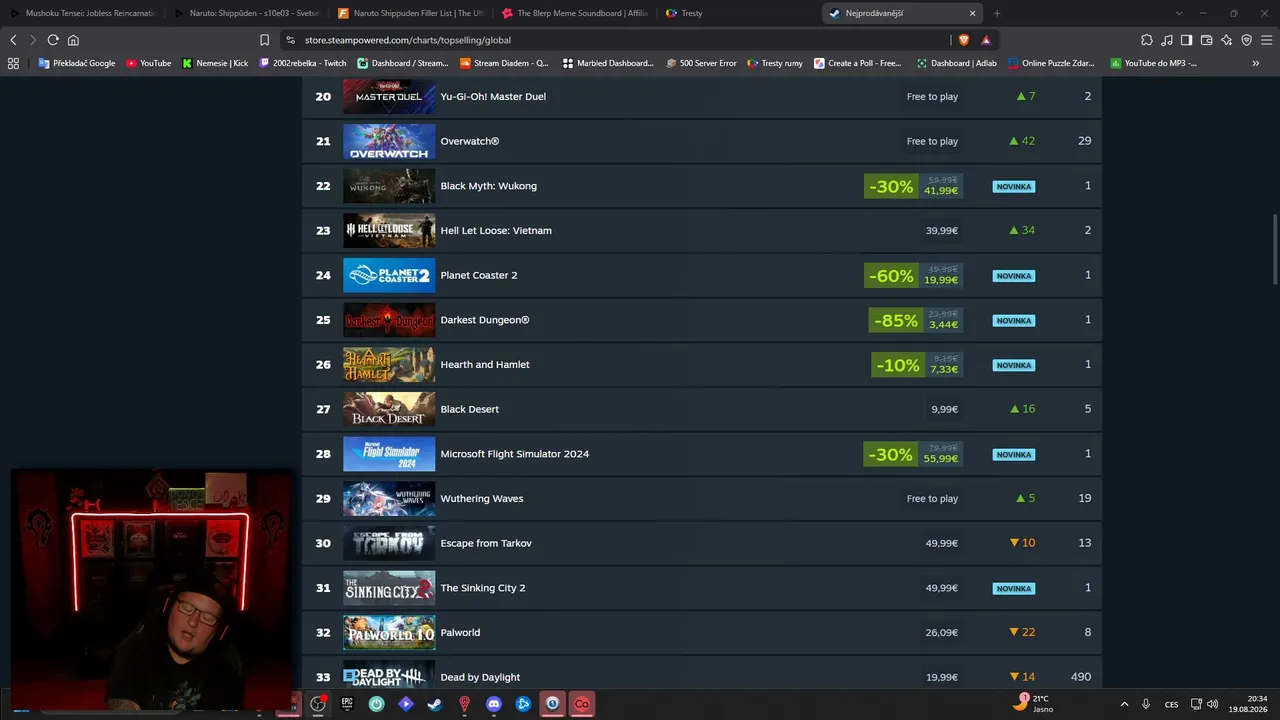Open the Epic Games Launcher taskbar icon
Screen dimensions: 1280x720
click(347, 704)
